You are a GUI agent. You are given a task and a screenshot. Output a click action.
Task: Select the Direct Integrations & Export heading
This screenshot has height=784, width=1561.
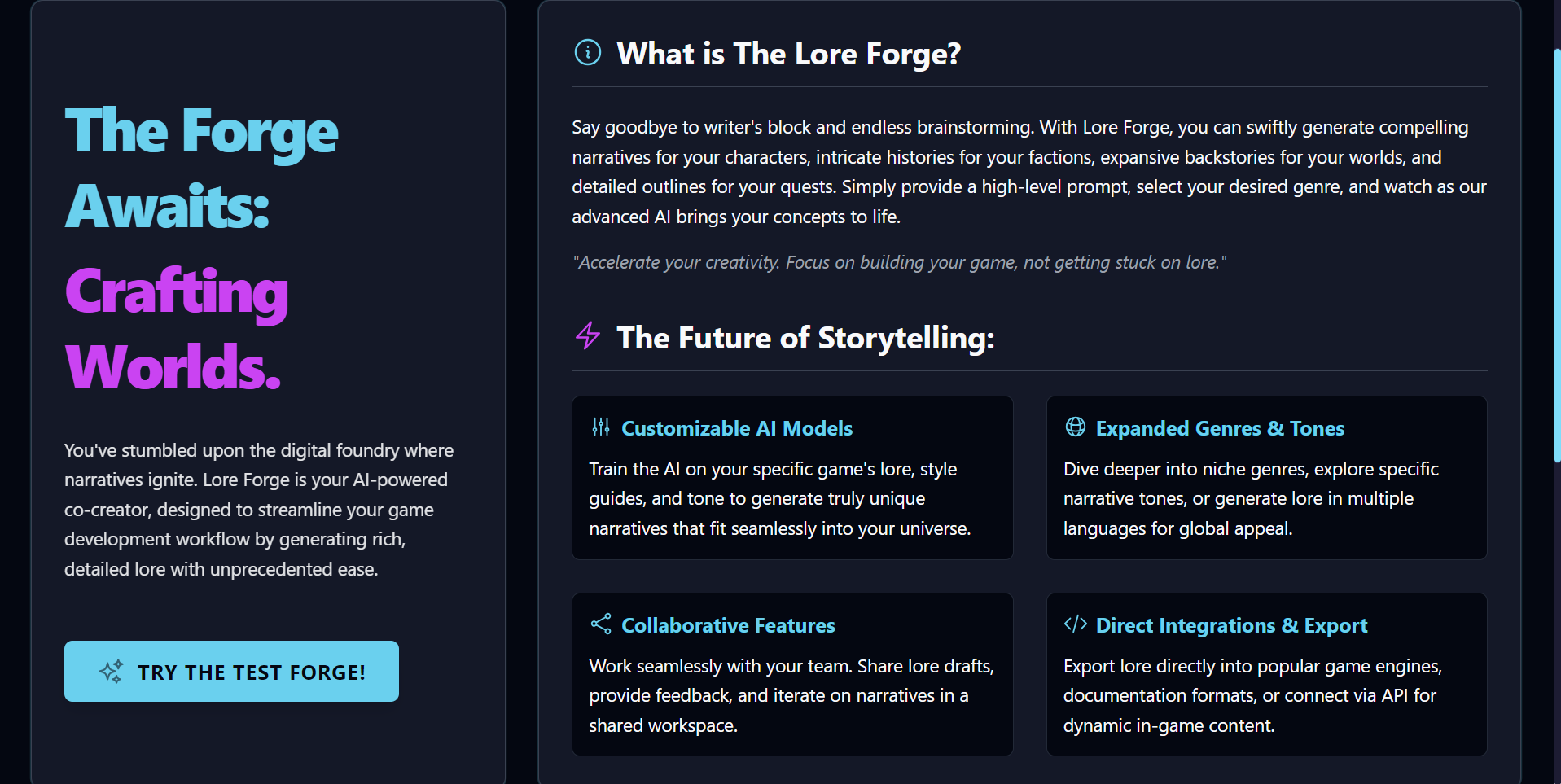tap(1231, 625)
